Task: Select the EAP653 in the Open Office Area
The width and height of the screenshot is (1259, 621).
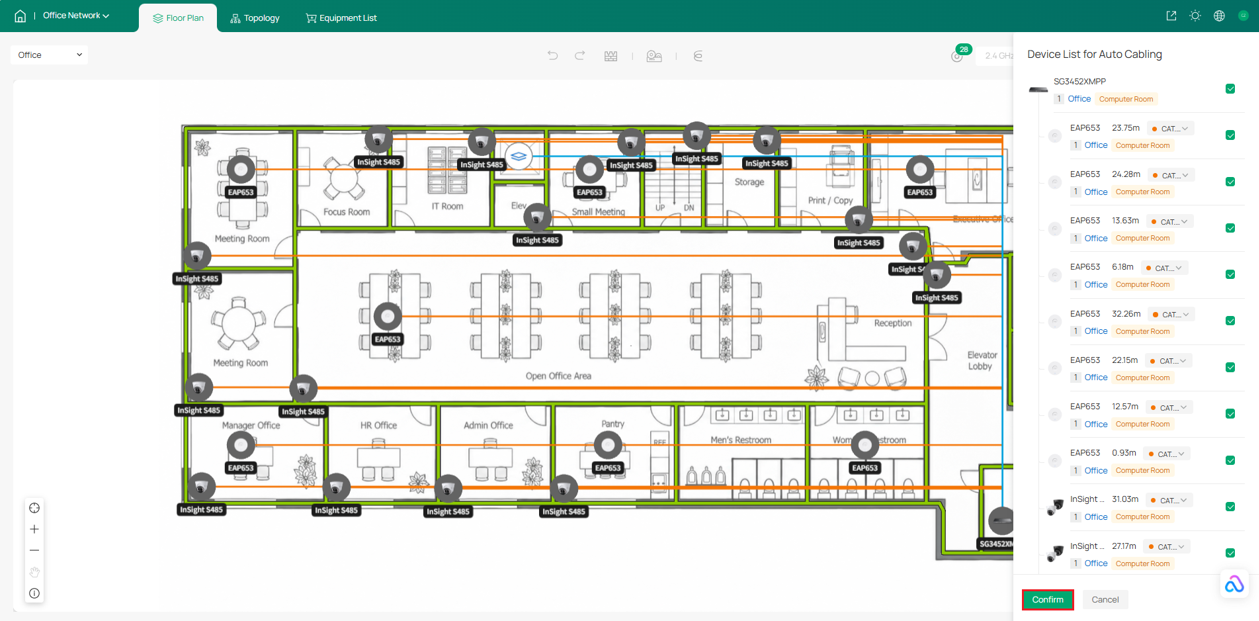Action: (x=388, y=317)
